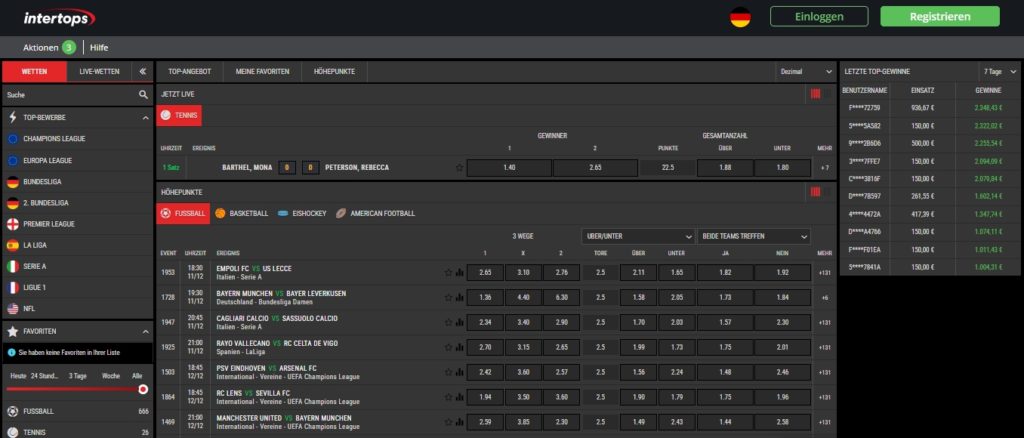This screenshot has width=1024, height=438.
Task: Open stats chart for Empoli FC match
Action: click(459, 273)
